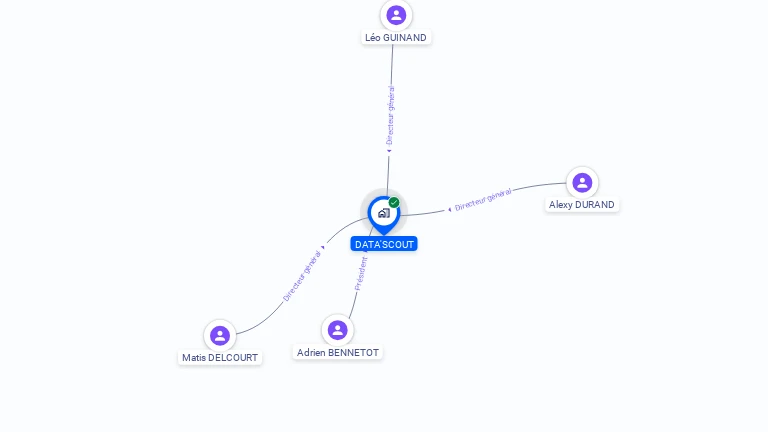Click arrow marker on Alexy DURAND edge
The height and width of the screenshot is (432, 768).
449,210
